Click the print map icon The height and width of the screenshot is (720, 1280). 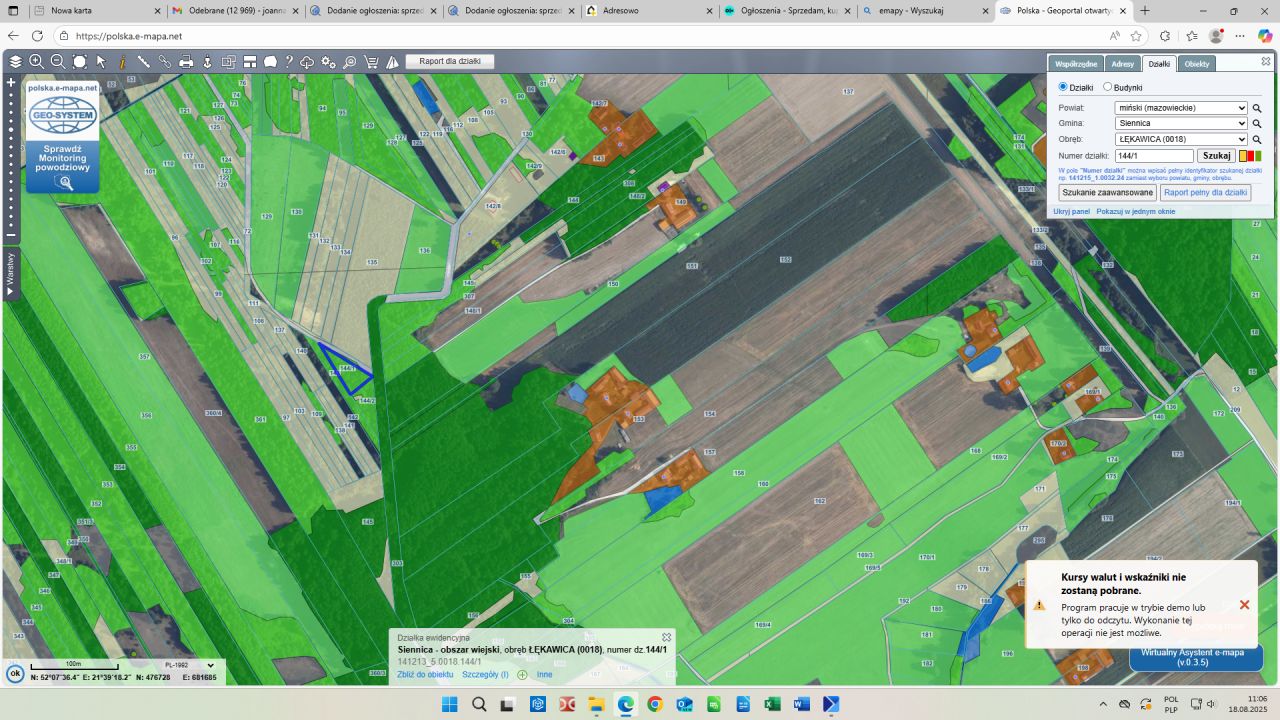[x=186, y=62]
